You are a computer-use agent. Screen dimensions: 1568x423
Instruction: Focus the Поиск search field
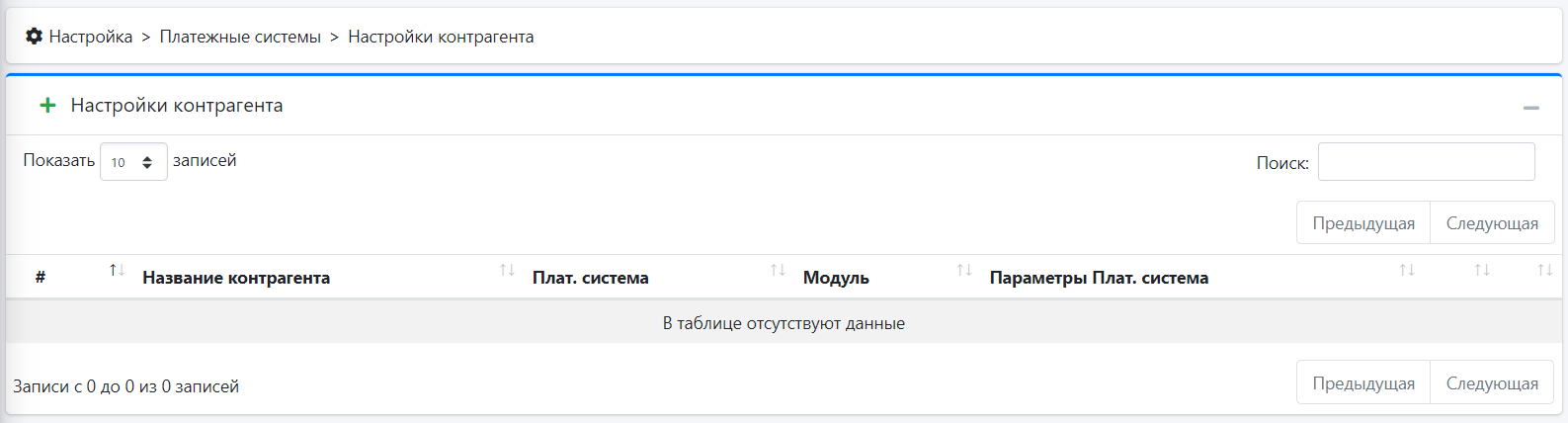[1426, 162]
